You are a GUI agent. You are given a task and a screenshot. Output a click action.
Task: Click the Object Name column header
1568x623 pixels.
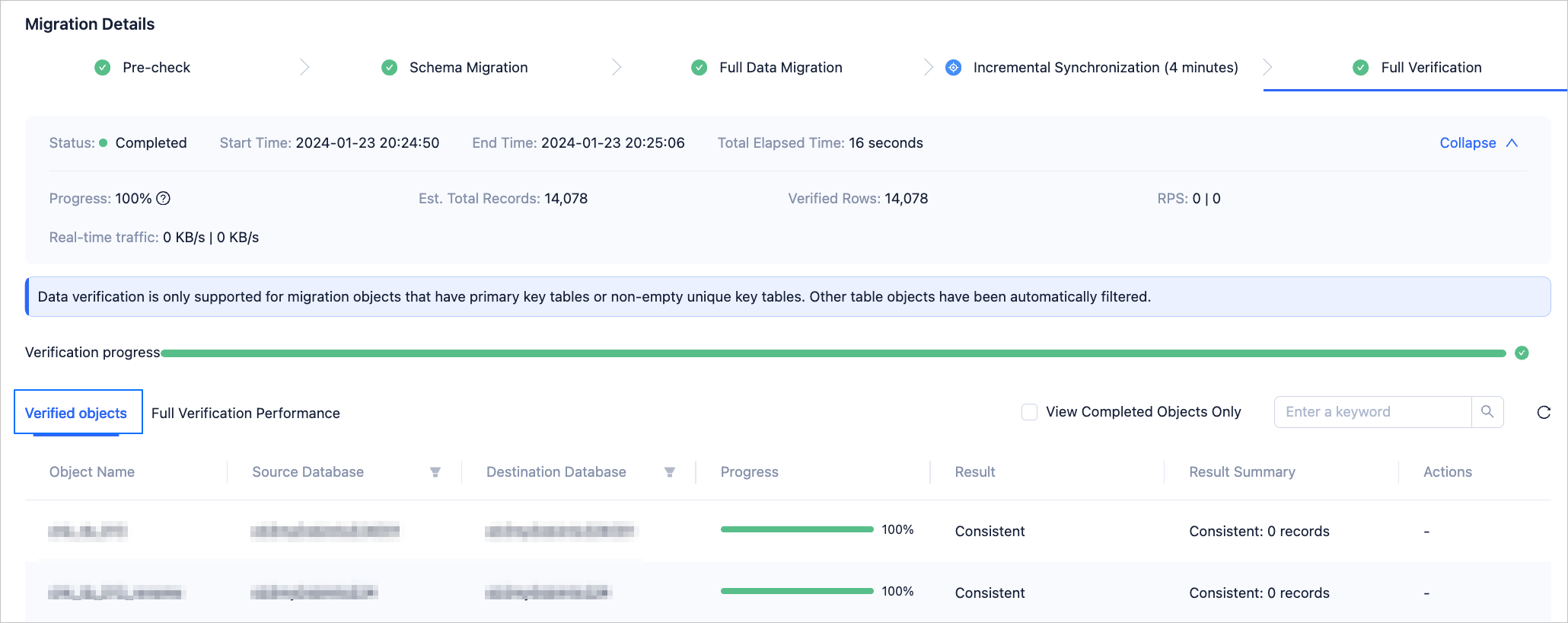point(92,472)
